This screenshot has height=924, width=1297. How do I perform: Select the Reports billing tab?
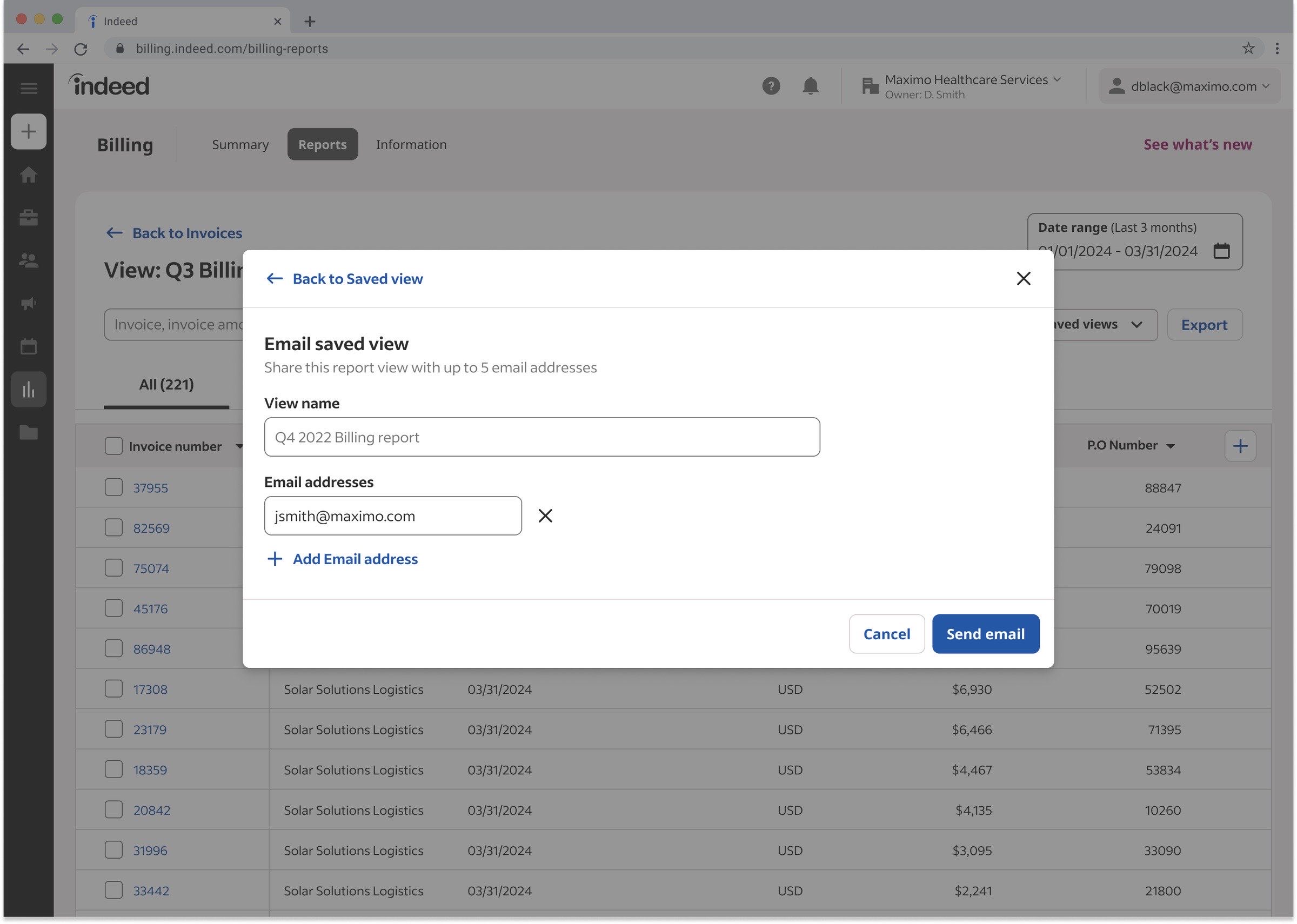323,144
